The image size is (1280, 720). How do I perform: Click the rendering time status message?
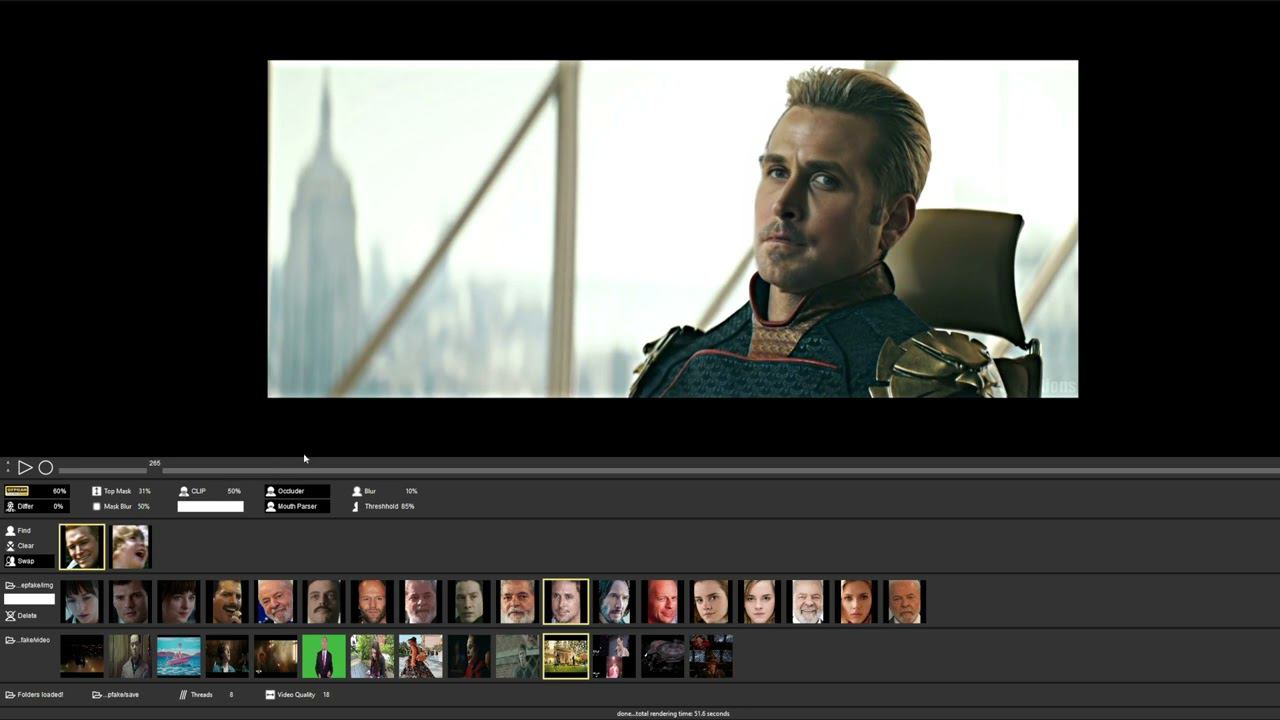pyautogui.click(x=673, y=714)
